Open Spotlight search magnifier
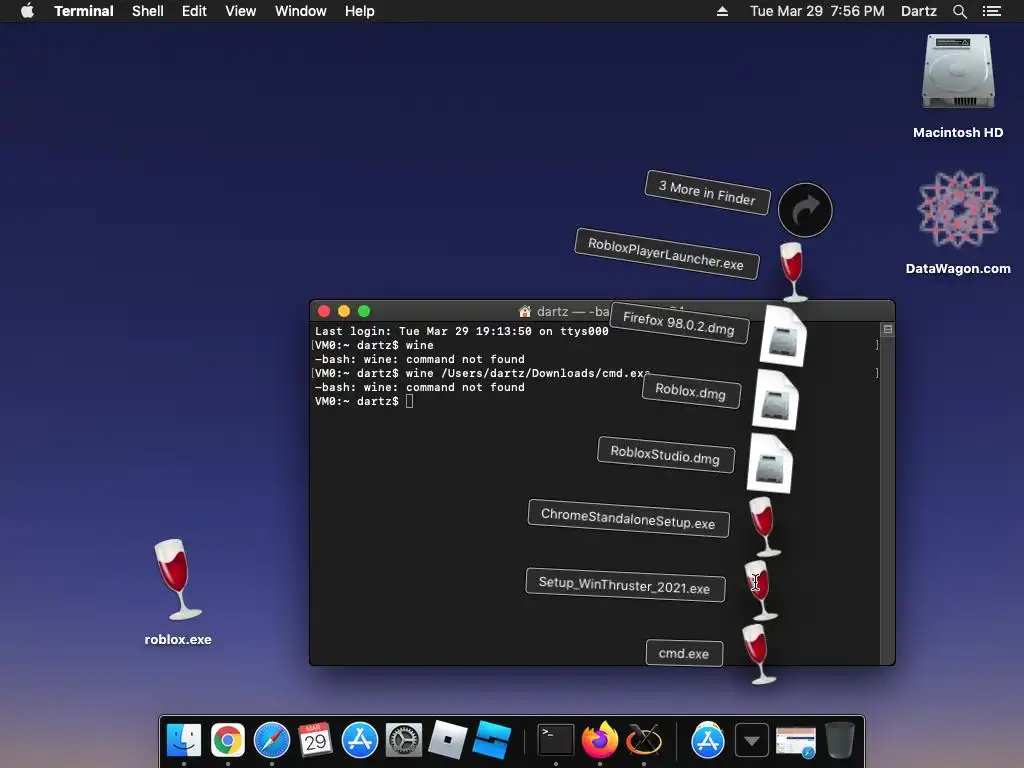The image size is (1024, 768). 959,11
